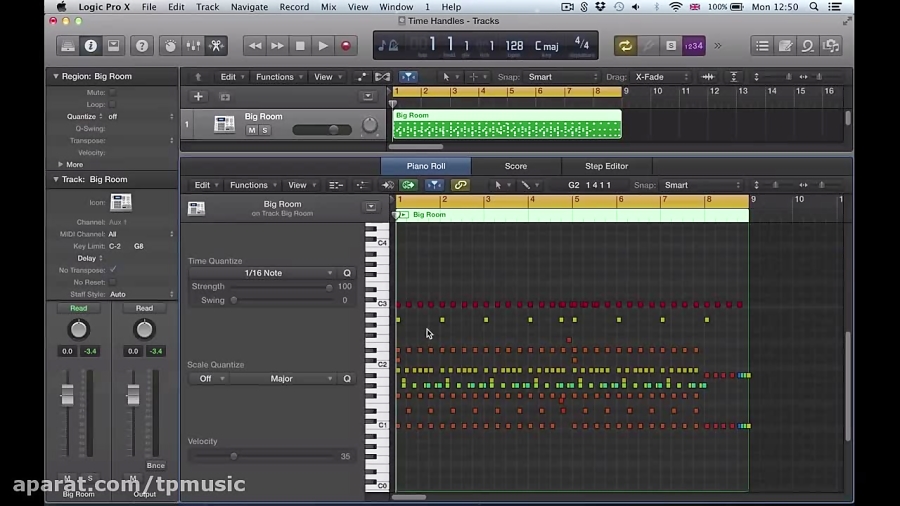Expand the More section in Region inspector

point(60,165)
